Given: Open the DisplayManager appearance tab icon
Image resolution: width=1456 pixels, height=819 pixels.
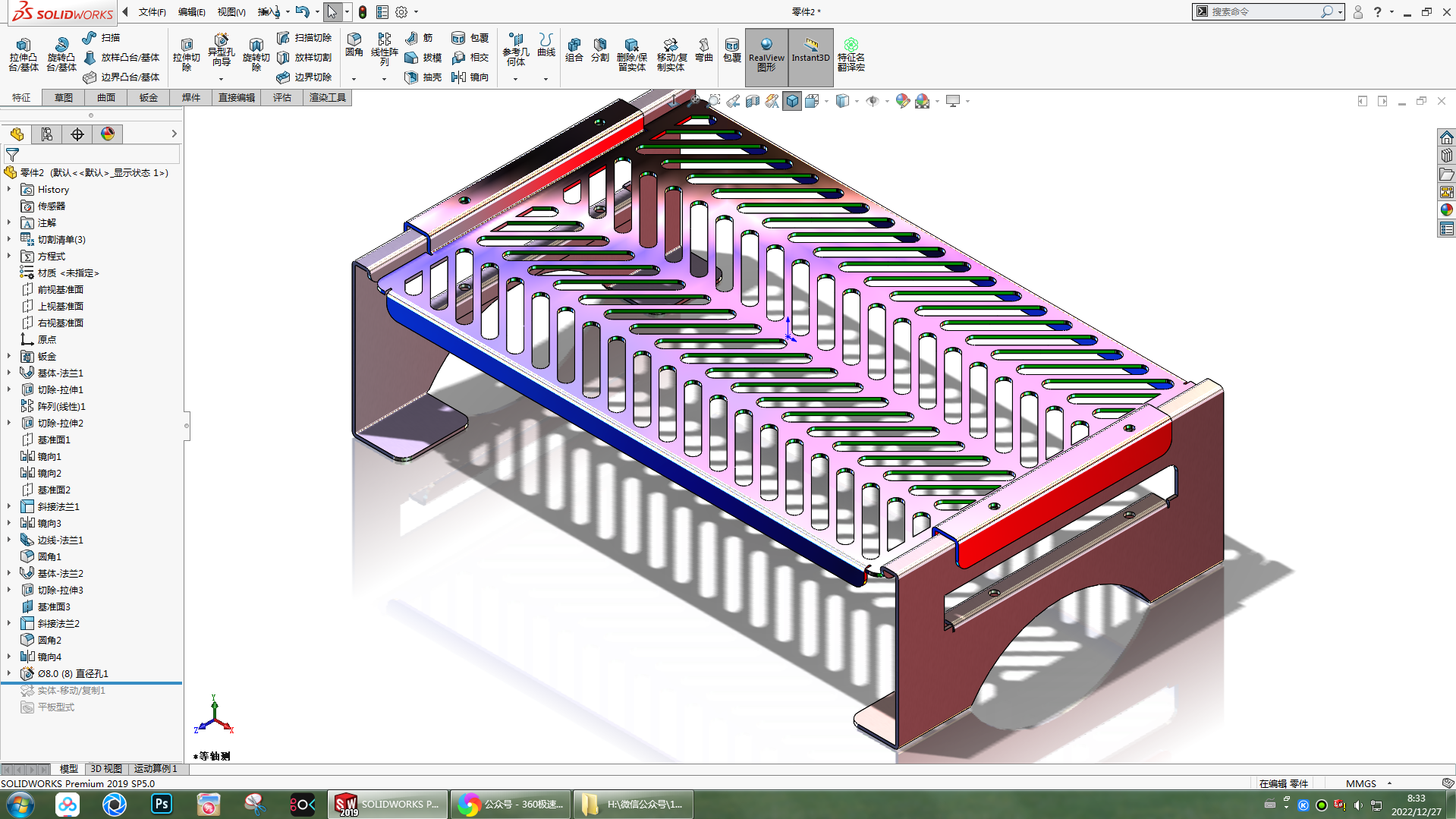Looking at the screenshot, I should 108,134.
